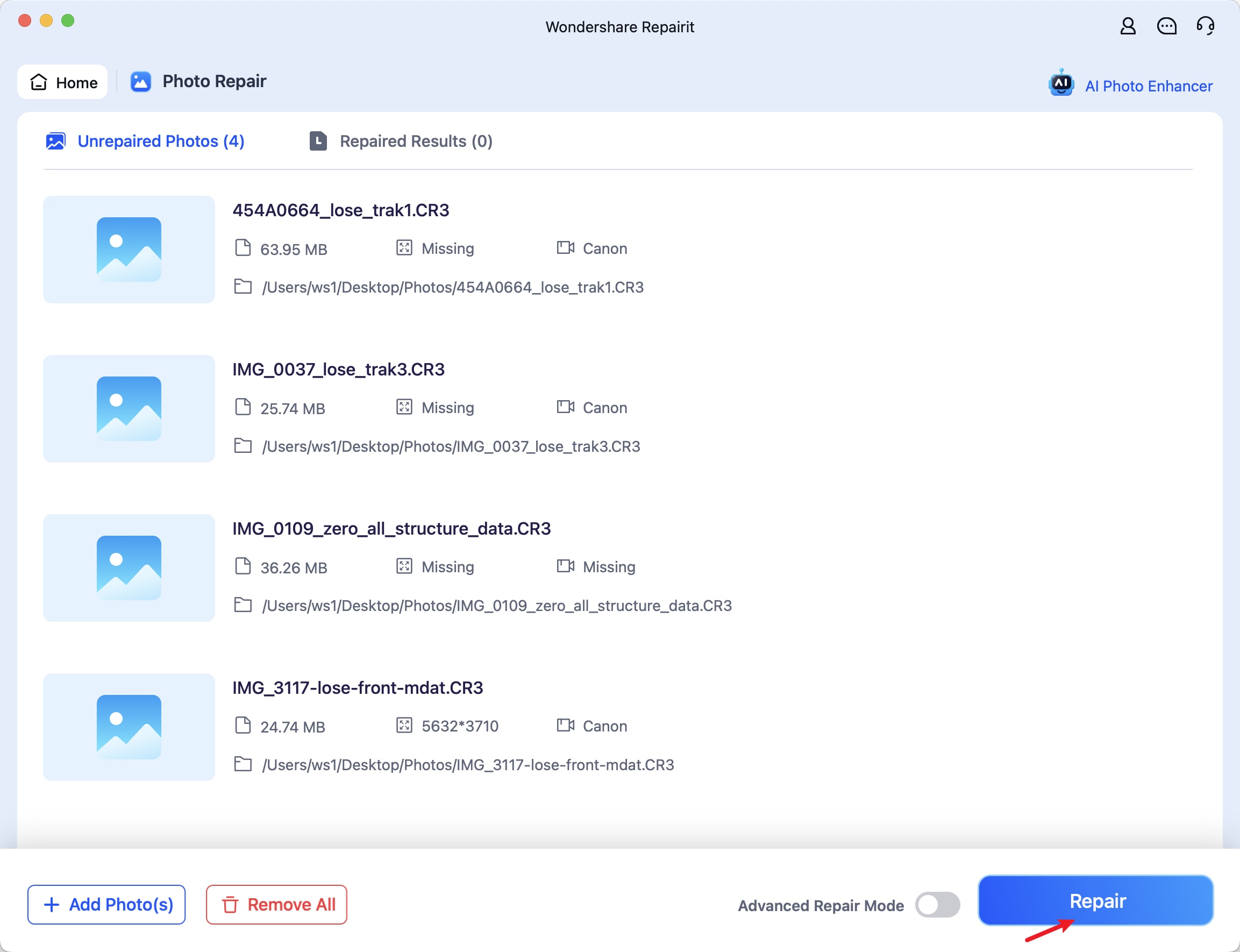Image resolution: width=1240 pixels, height=952 pixels.
Task: Click the resolution icon for IMG_3117
Action: pos(404,726)
